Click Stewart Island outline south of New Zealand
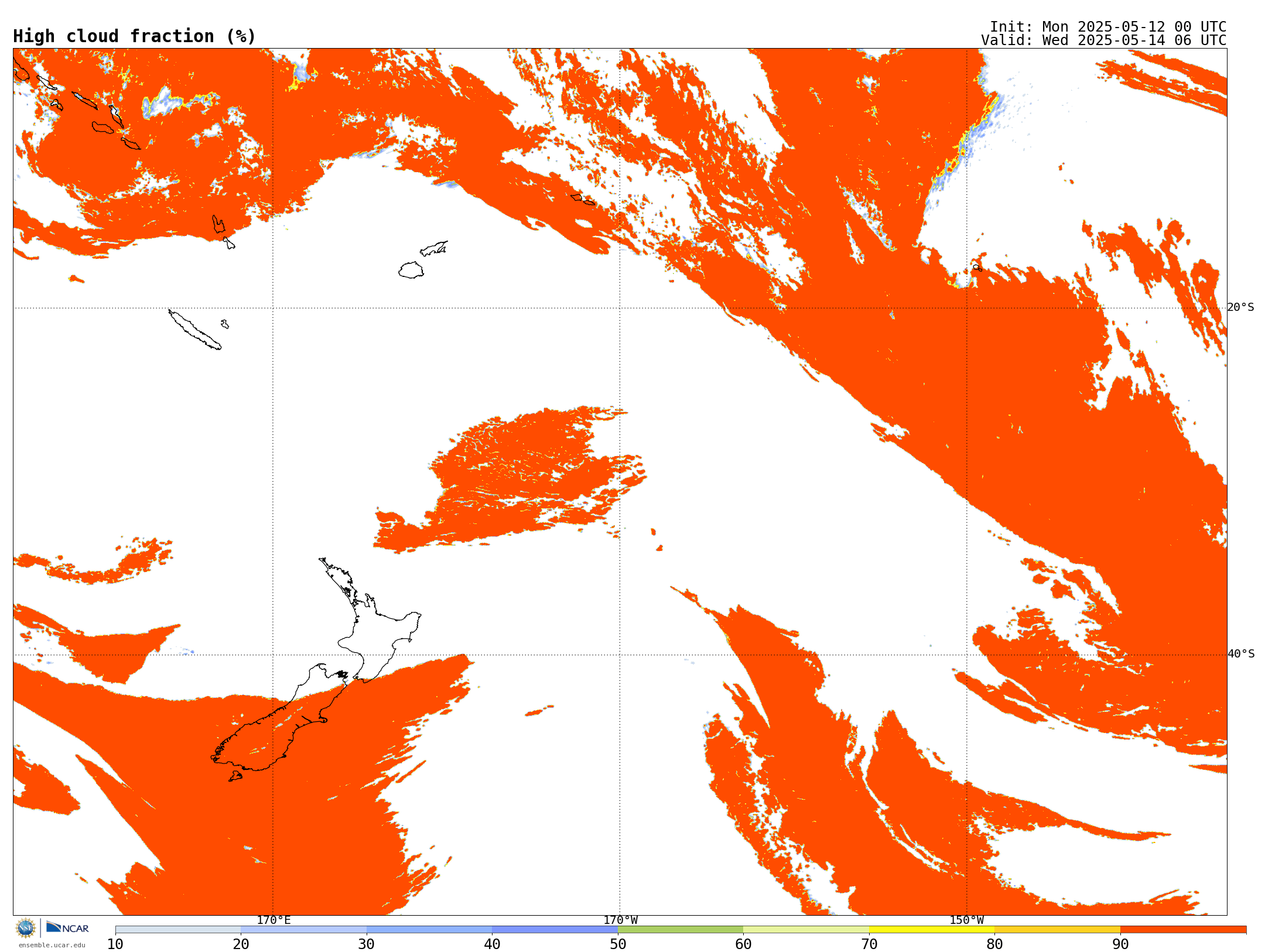1265x952 pixels. tap(235, 776)
